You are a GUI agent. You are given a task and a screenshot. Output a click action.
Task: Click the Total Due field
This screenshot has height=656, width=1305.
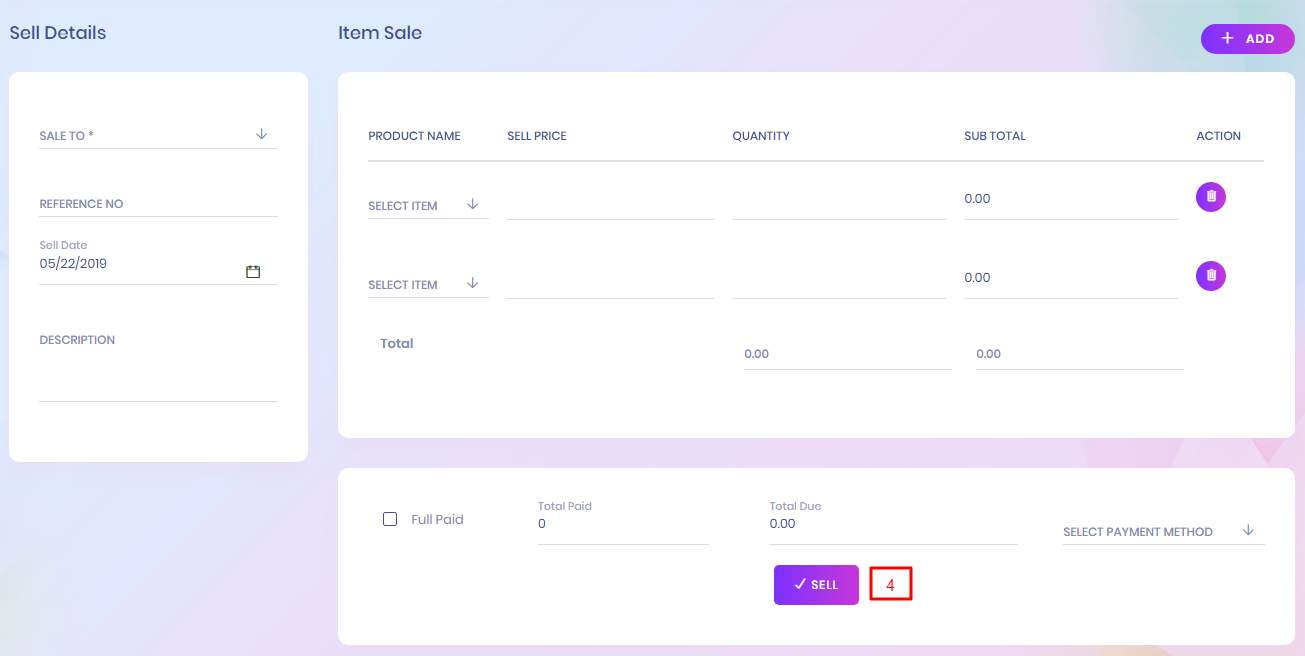coord(892,524)
